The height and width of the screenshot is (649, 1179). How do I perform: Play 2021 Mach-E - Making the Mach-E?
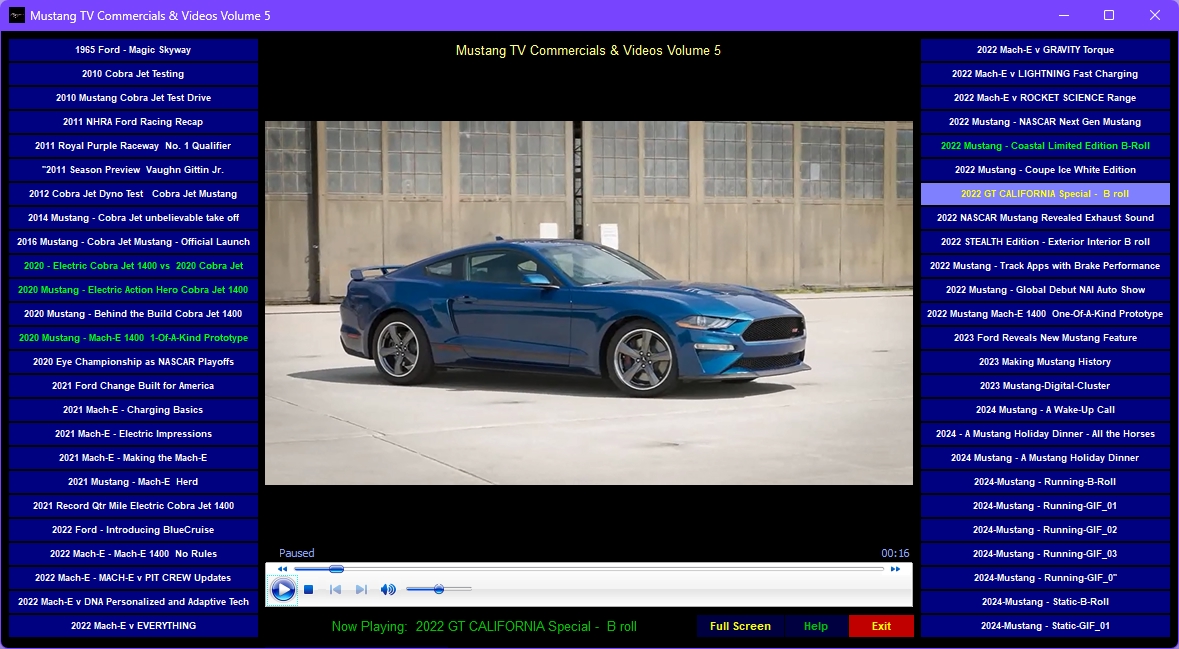(x=133, y=458)
